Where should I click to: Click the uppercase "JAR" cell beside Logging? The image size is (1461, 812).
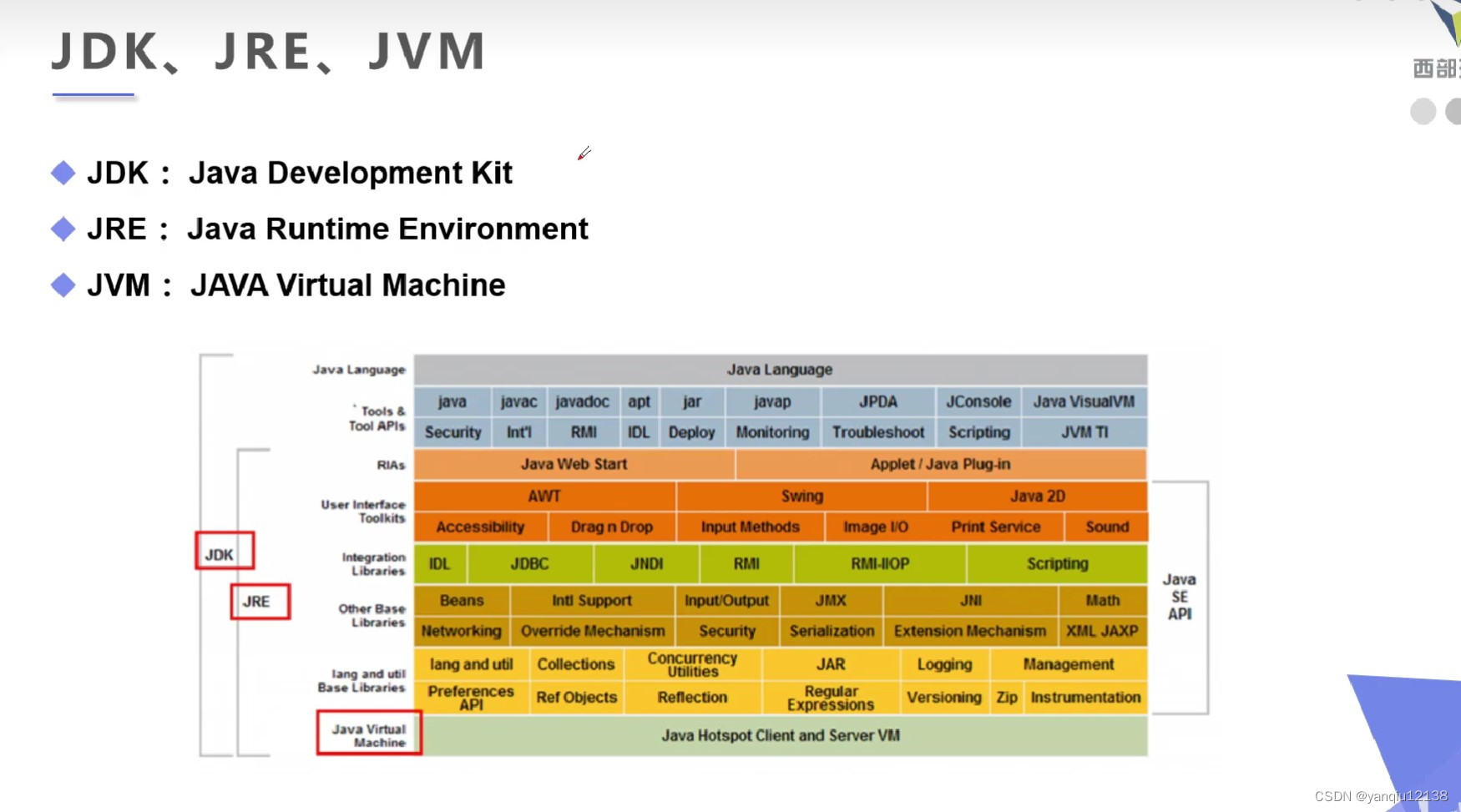(x=831, y=664)
